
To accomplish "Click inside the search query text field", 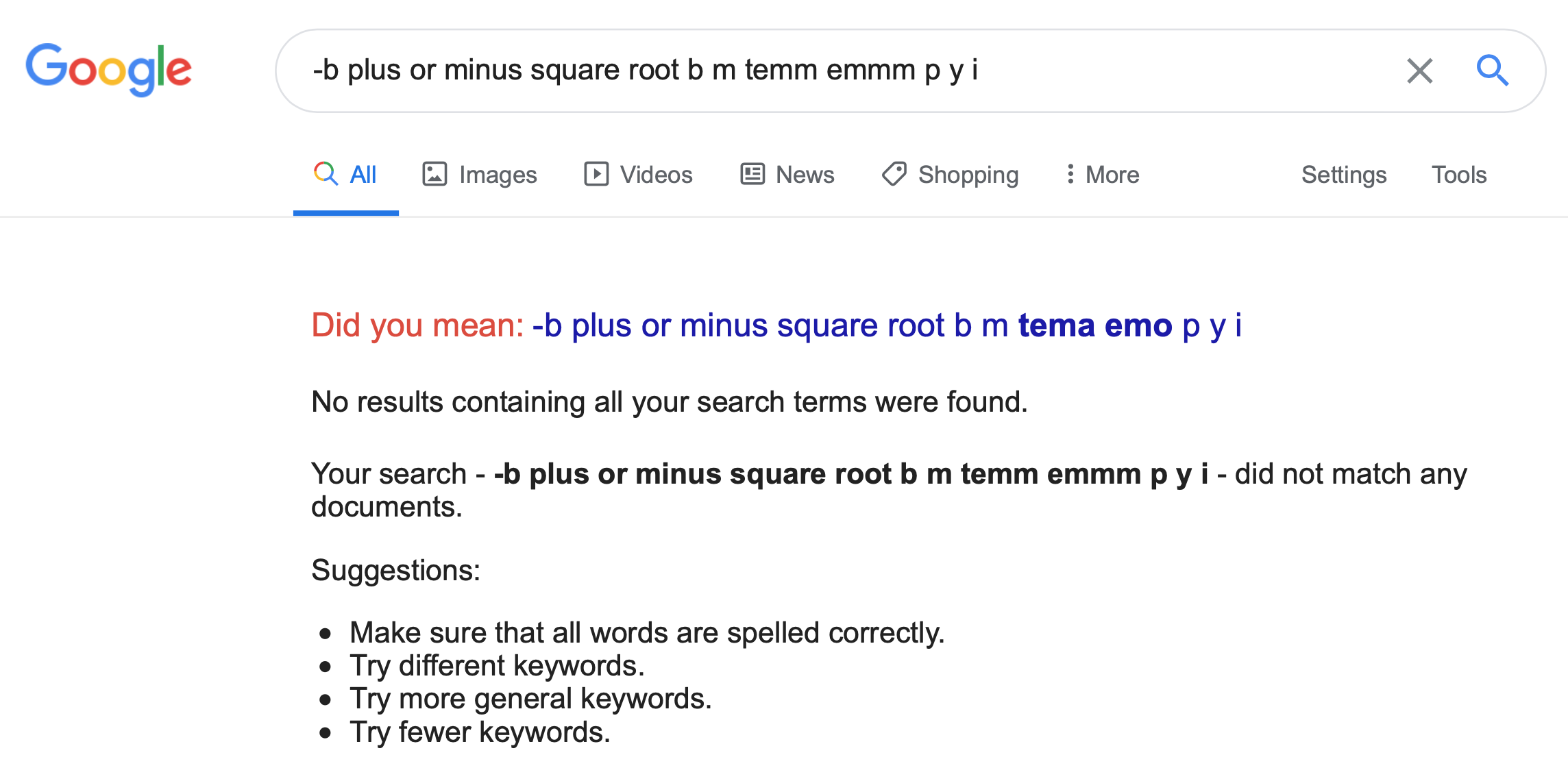I will click(x=822, y=71).
